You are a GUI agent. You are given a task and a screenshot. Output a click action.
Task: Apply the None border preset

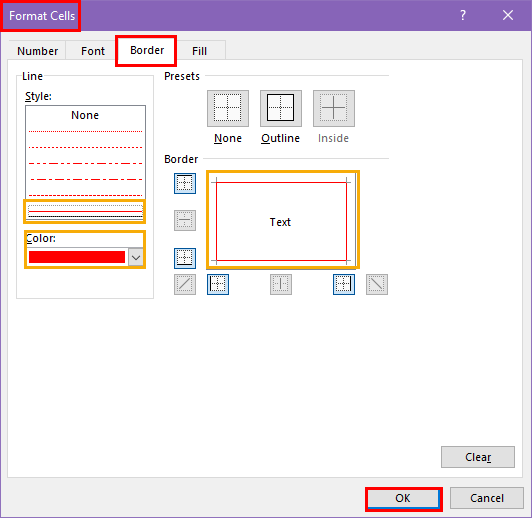[228, 108]
